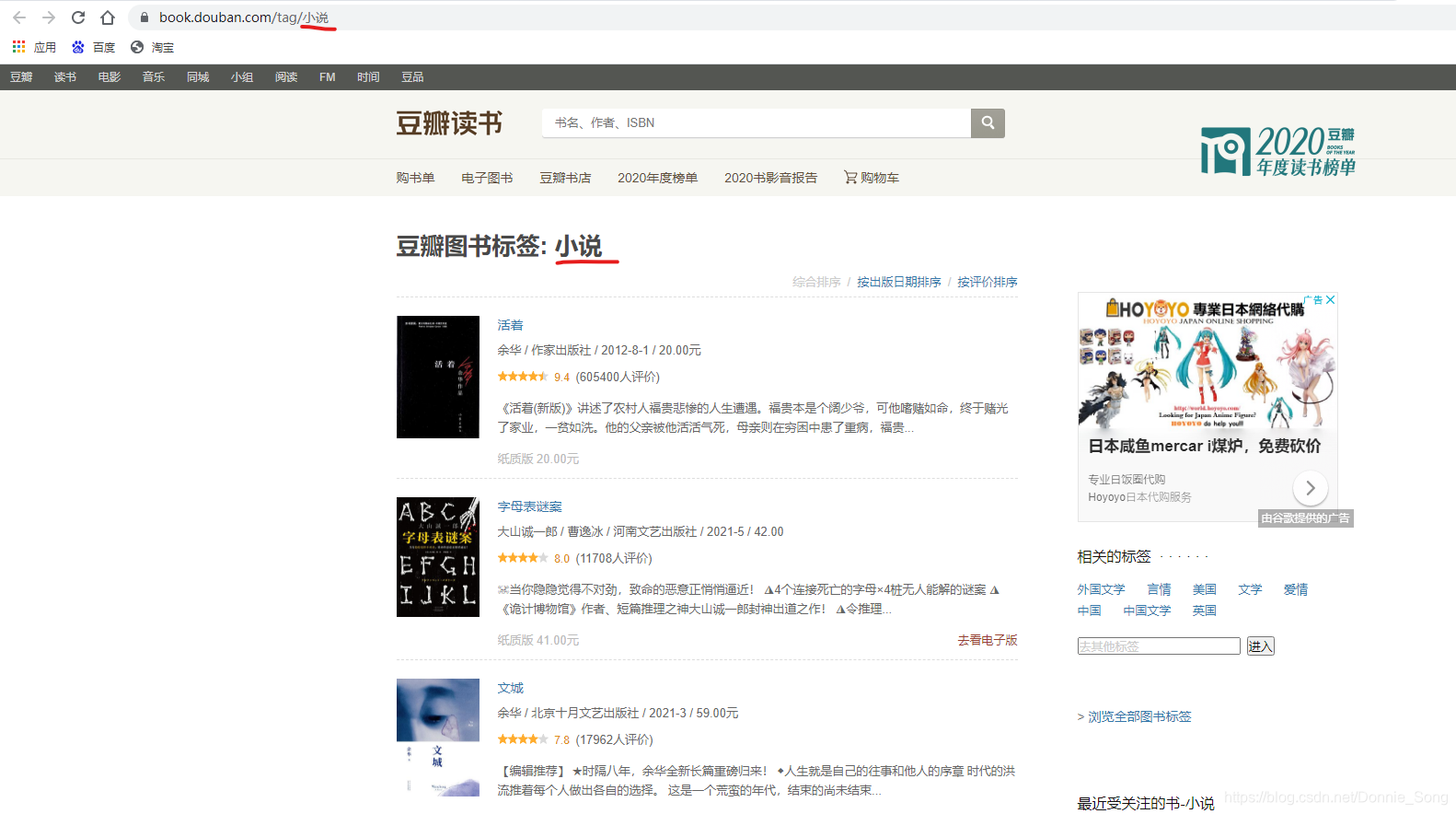Image resolution: width=1456 pixels, height=814 pixels.
Task: Click the lock icon in address bar
Action: (x=144, y=17)
